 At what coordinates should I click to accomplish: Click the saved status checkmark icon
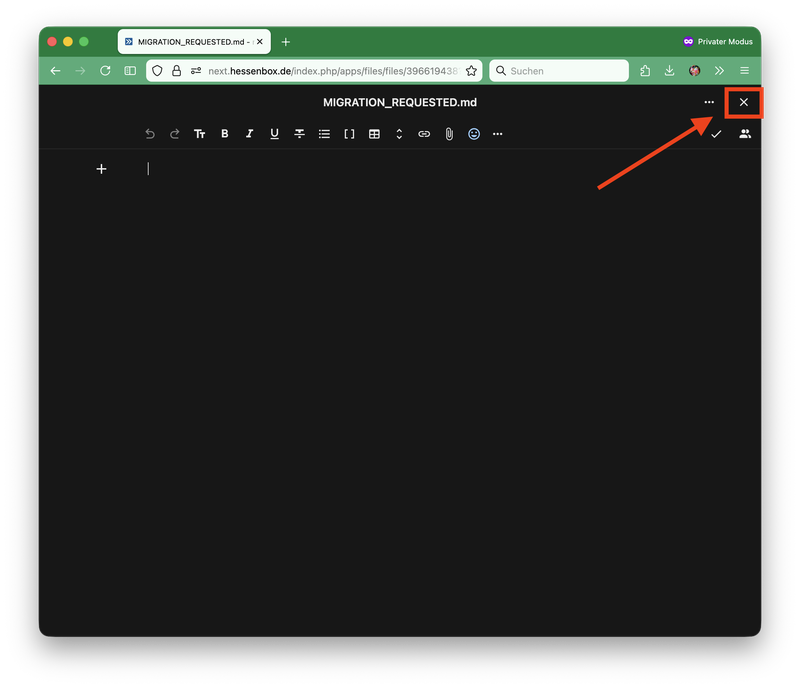(x=716, y=134)
